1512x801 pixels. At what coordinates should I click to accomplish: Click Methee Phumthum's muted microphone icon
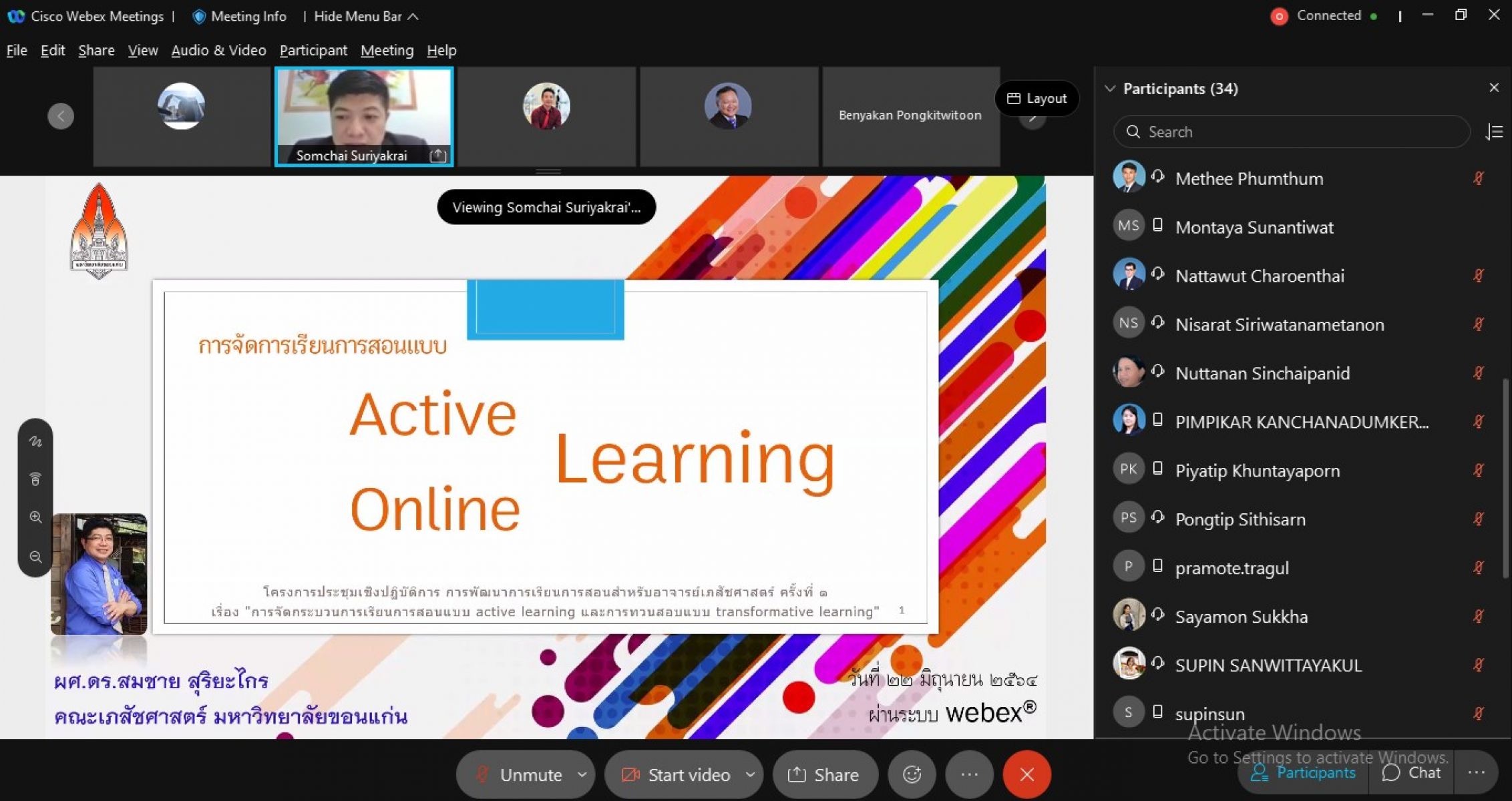(1478, 178)
